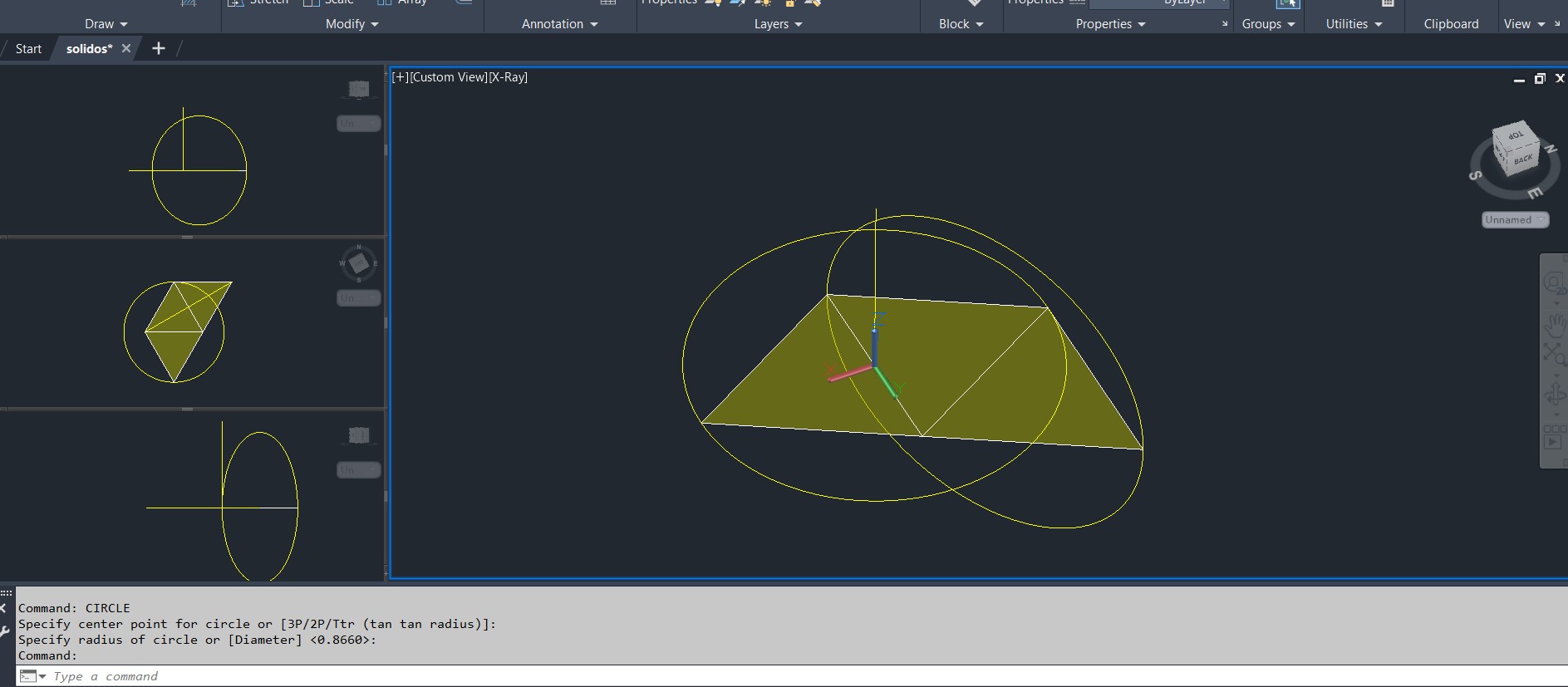Open command line customize wrench icon
1568x687 pixels.
[6, 632]
